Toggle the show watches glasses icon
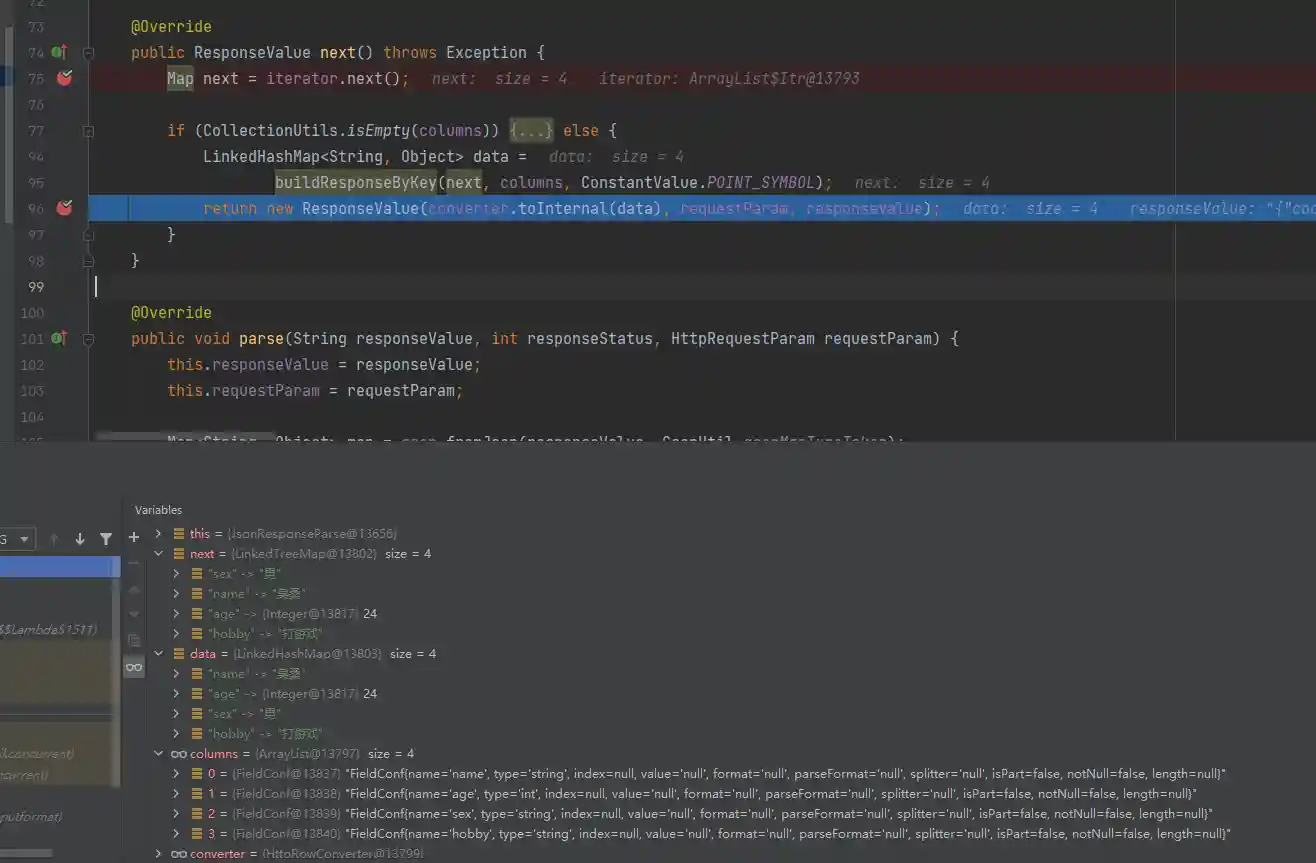The width and height of the screenshot is (1316, 863). (x=134, y=667)
